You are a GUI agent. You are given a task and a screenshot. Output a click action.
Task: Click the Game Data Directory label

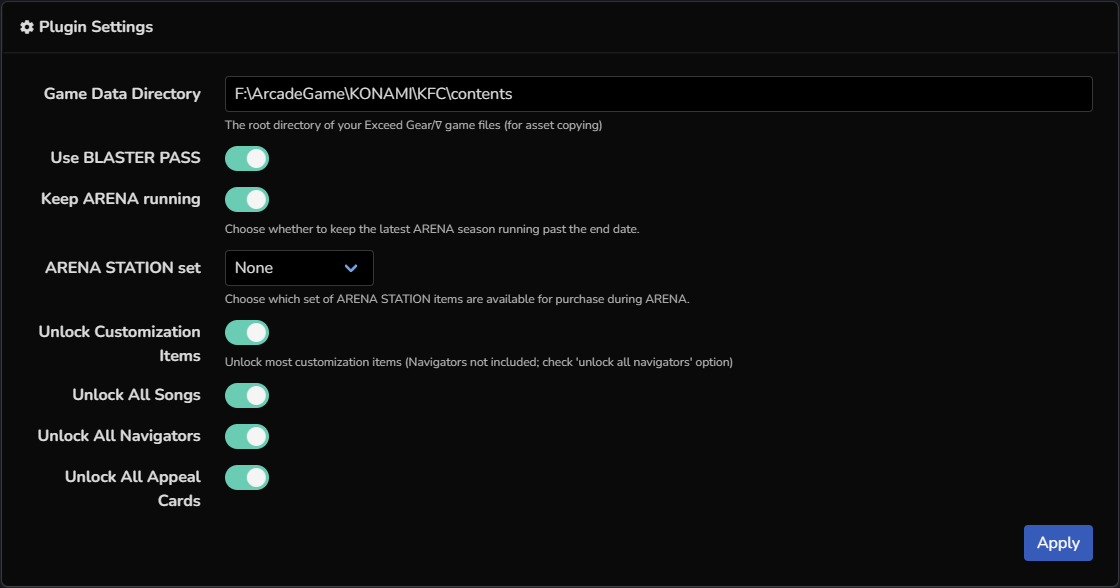click(122, 94)
